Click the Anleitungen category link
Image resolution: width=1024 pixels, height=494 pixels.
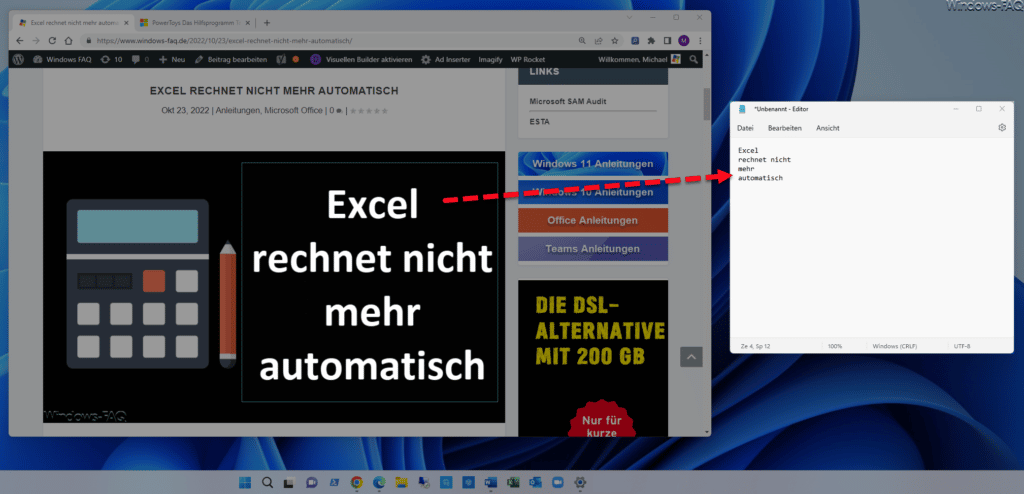click(238, 110)
